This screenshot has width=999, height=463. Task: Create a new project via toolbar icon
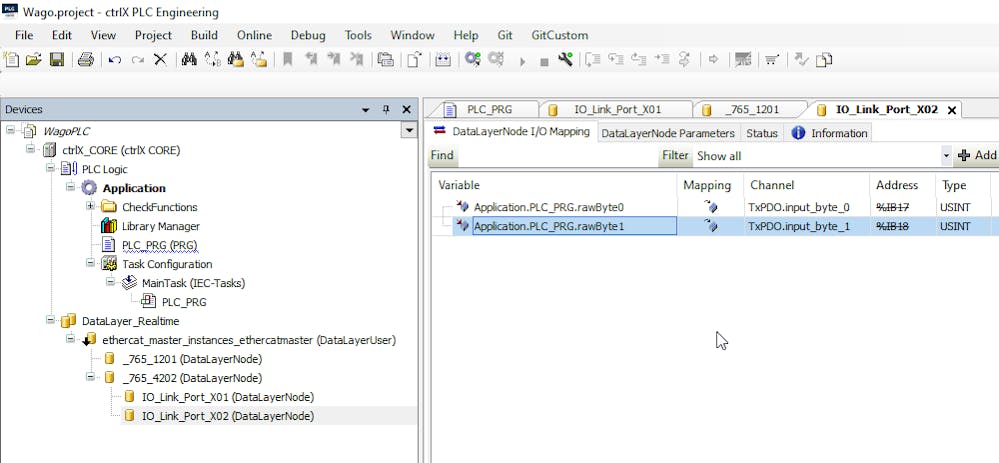(x=11, y=60)
